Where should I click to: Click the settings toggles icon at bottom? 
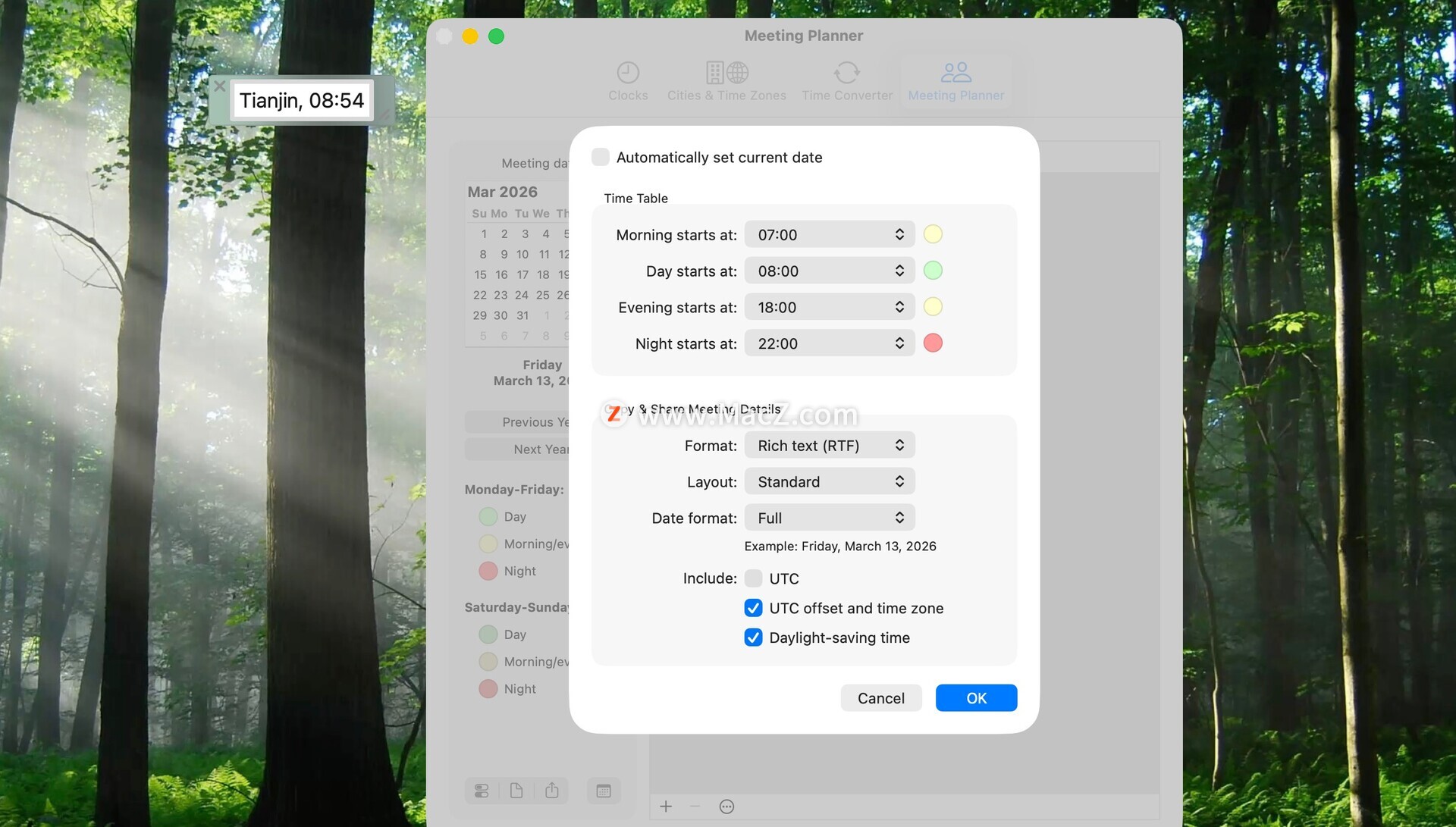tap(482, 791)
